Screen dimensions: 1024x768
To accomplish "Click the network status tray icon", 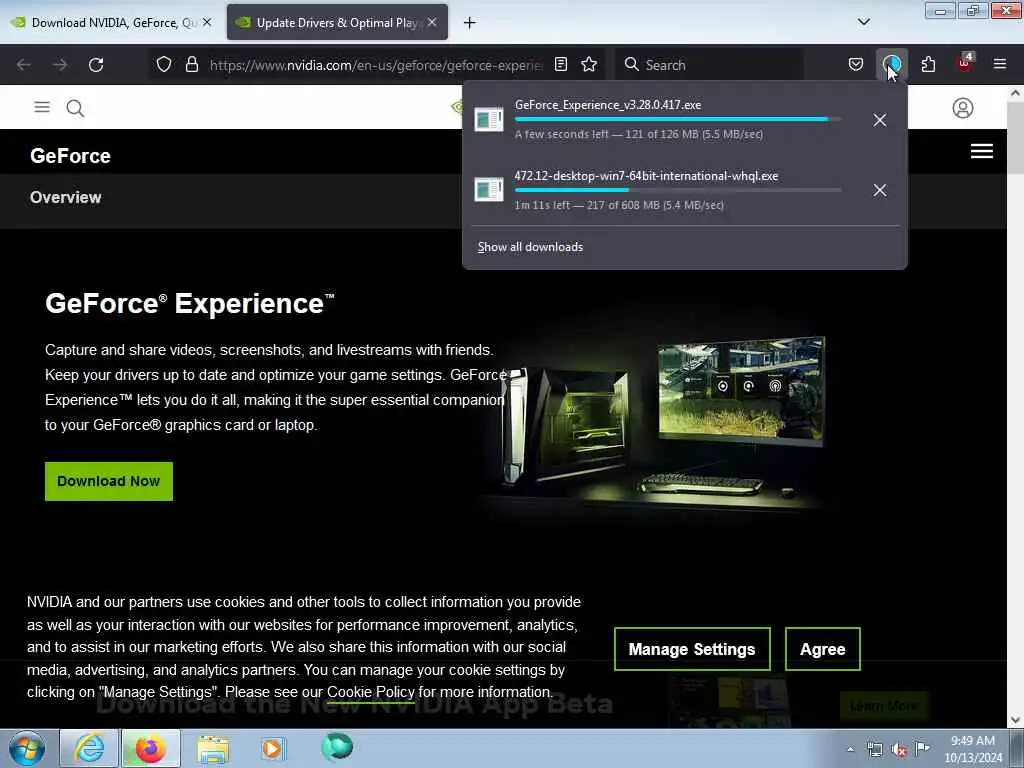I will pyautogui.click(x=874, y=750).
